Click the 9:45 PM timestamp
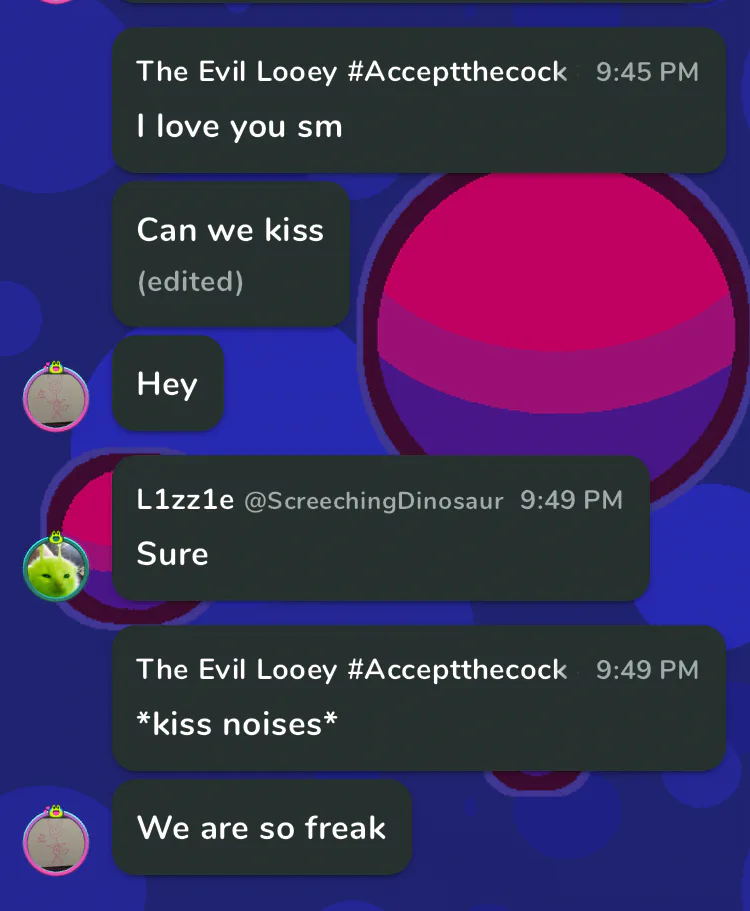The image size is (750, 911). [x=647, y=72]
